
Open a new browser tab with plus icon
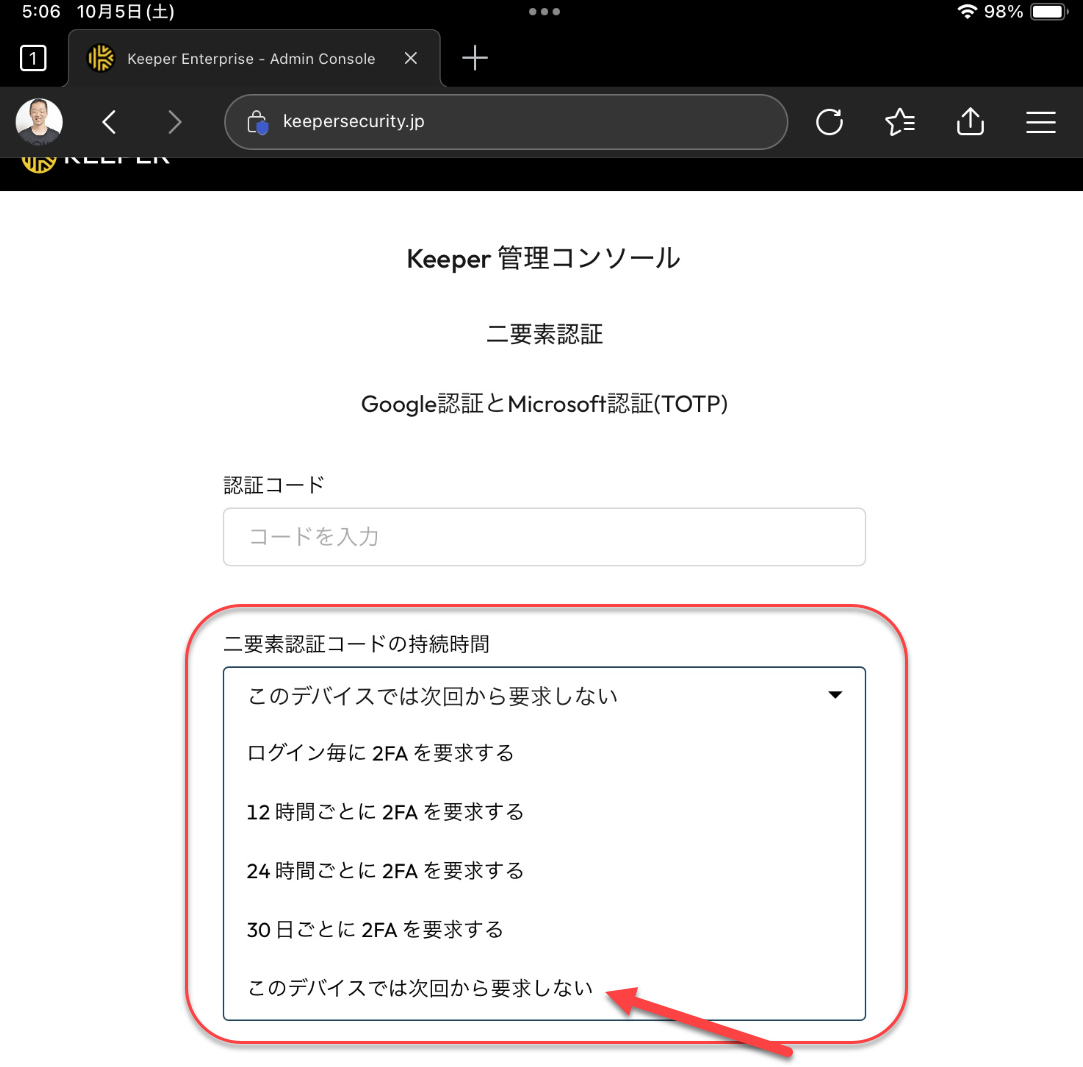coord(475,58)
